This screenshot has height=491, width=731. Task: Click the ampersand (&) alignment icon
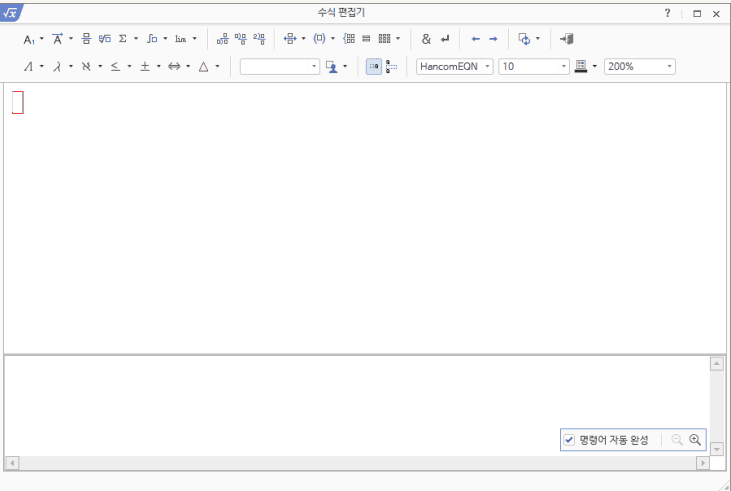tap(426, 39)
